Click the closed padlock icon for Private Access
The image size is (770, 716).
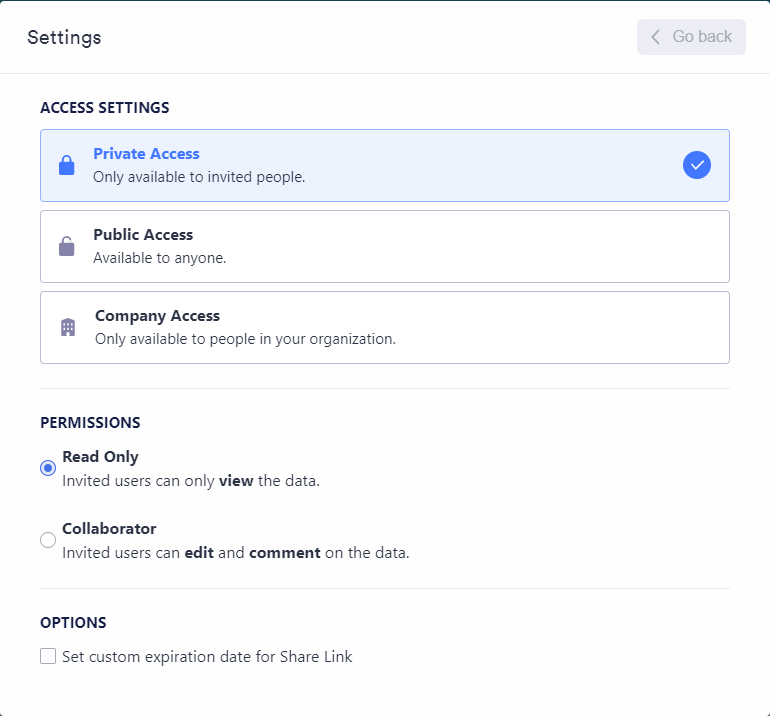[x=67, y=165]
